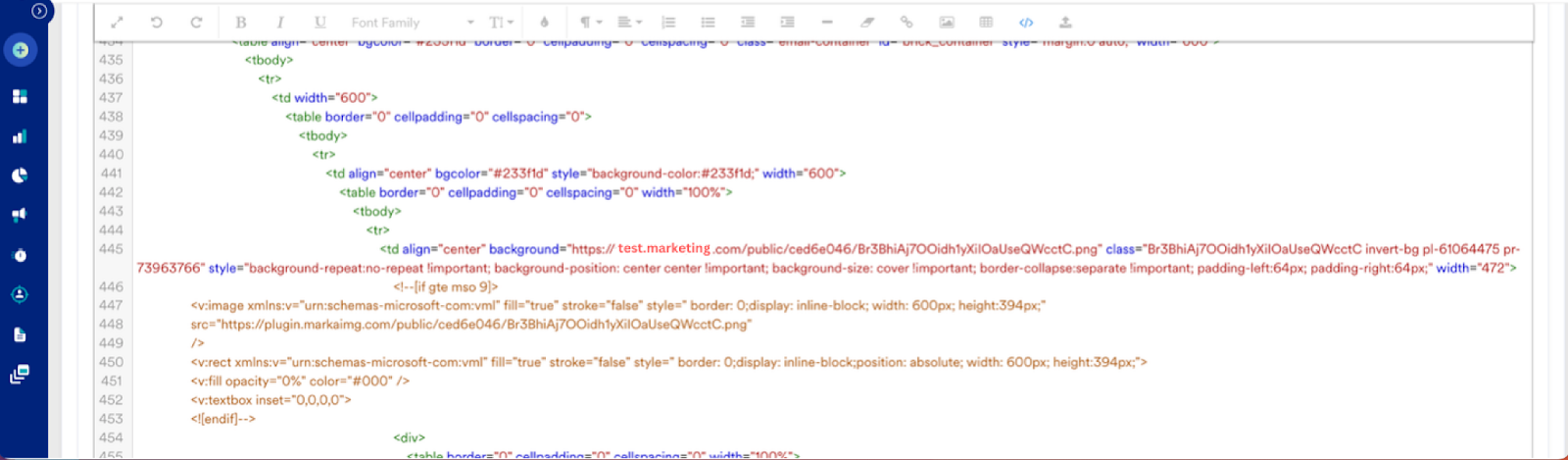
Task: Click the insert table icon
Action: coord(986,22)
